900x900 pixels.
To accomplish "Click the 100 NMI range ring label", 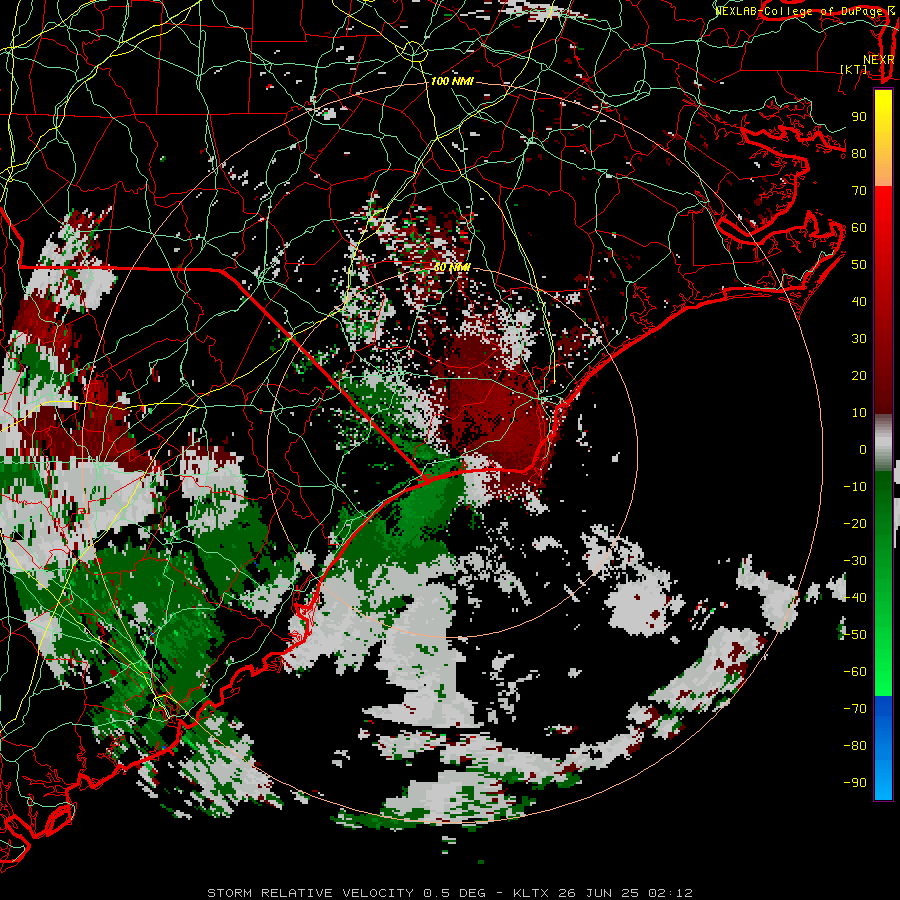I will point(452,82).
